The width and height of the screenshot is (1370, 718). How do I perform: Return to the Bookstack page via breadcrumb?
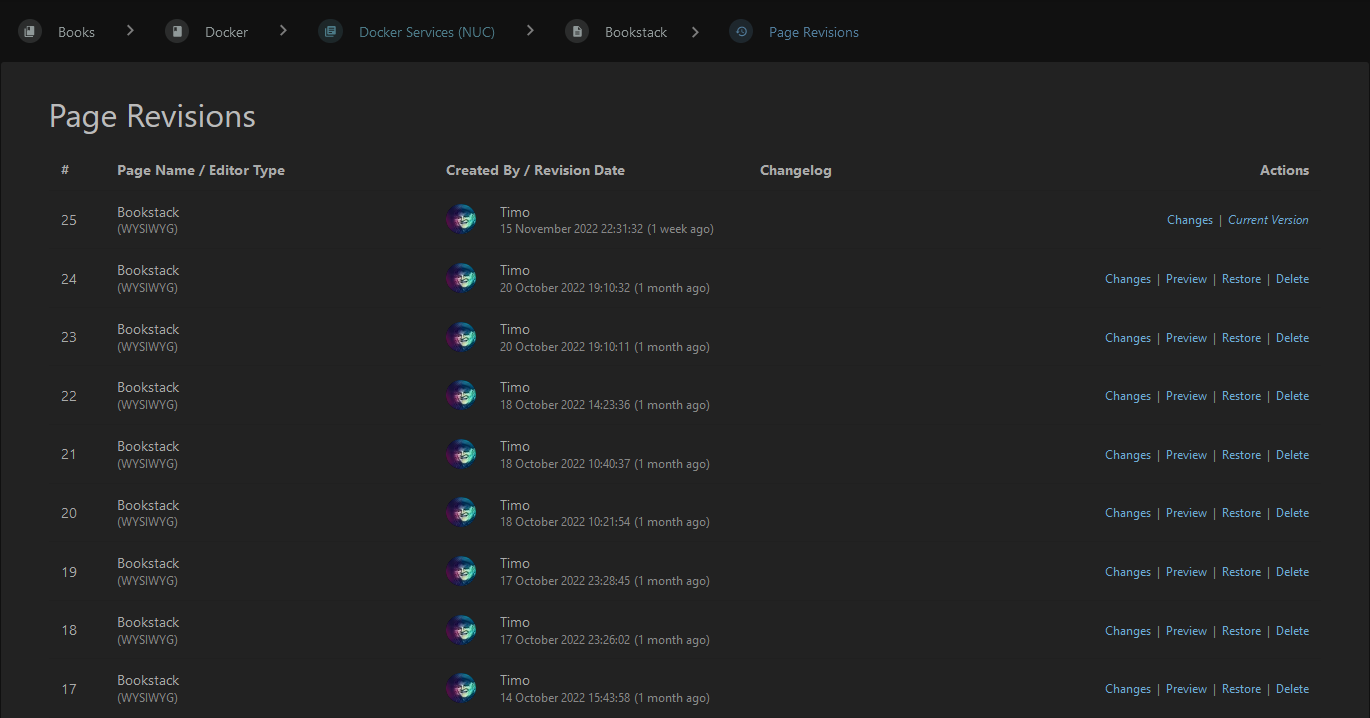[x=638, y=31]
